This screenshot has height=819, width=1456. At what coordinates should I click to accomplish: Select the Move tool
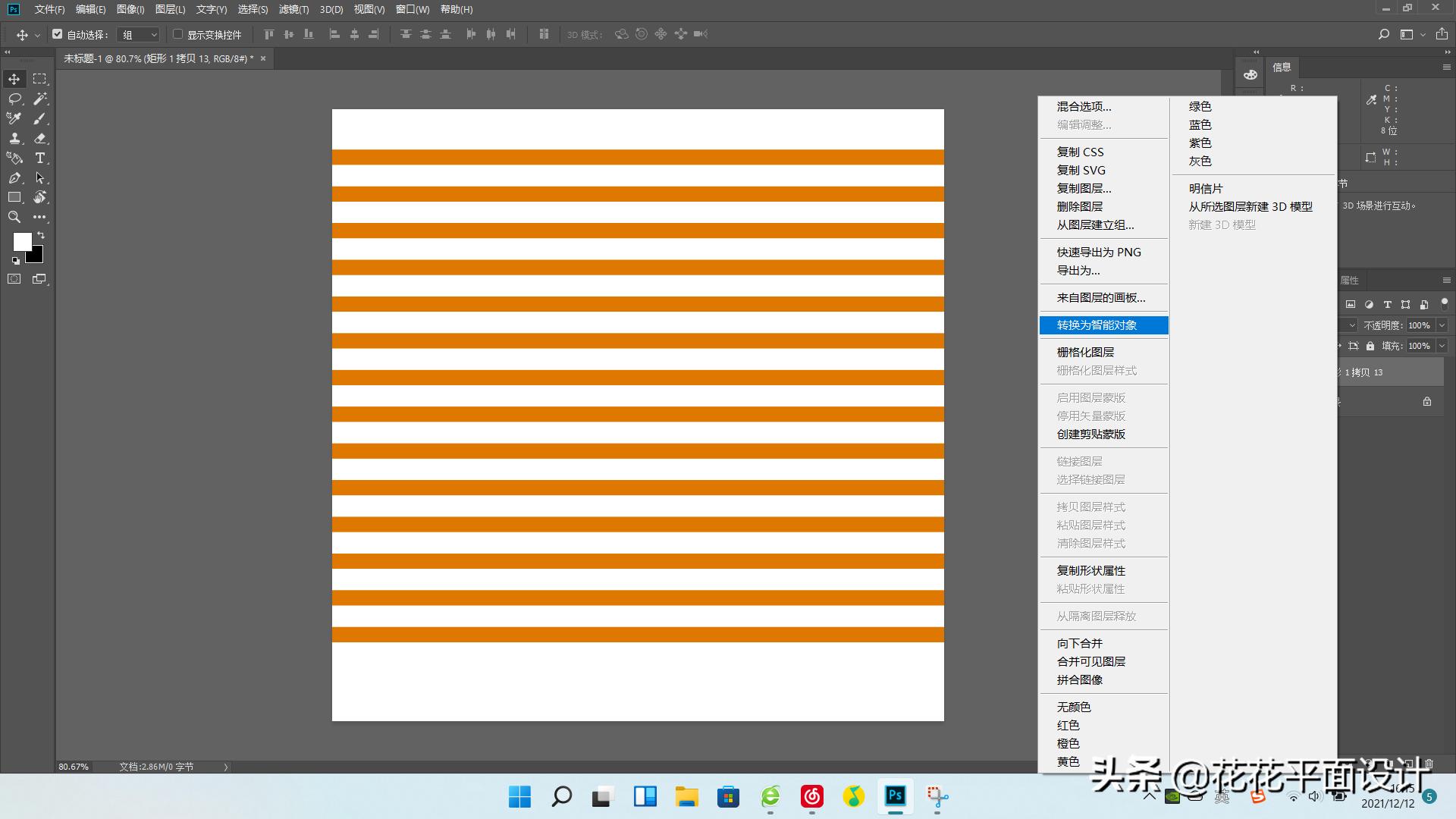(x=14, y=78)
